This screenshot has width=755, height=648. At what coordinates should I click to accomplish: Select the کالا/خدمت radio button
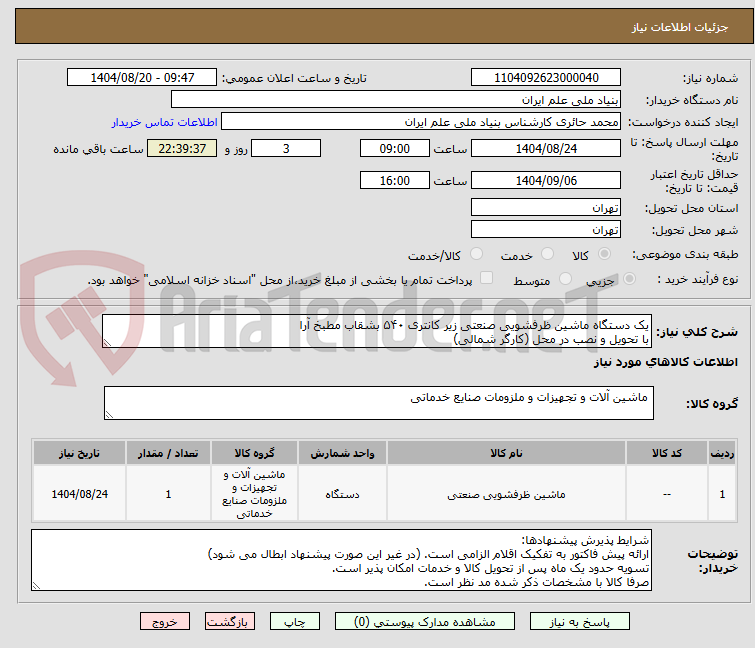(x=476, y=254)
